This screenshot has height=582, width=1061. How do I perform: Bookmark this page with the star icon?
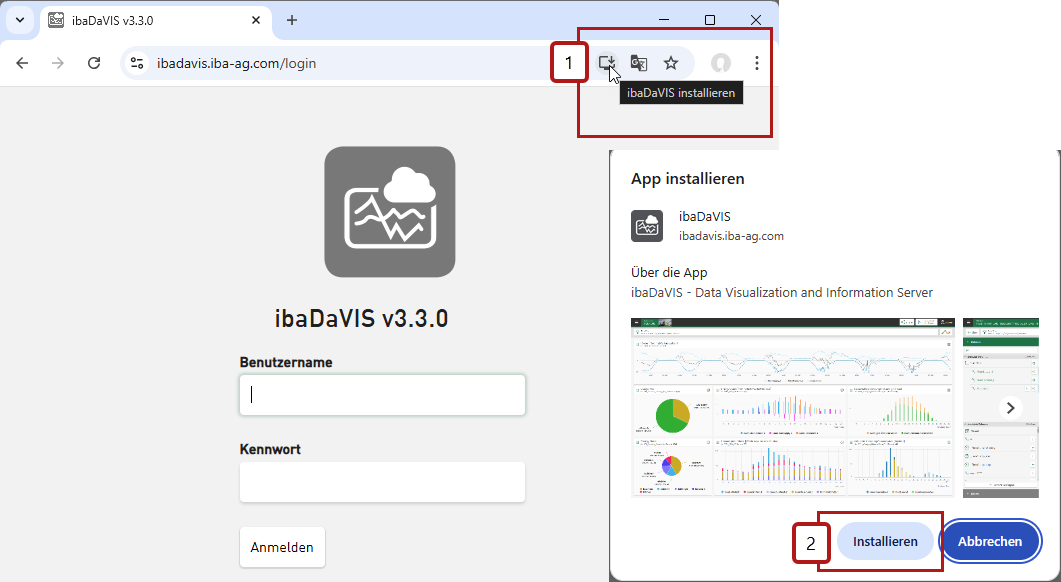pyautogui.click(x=671, y=63)
